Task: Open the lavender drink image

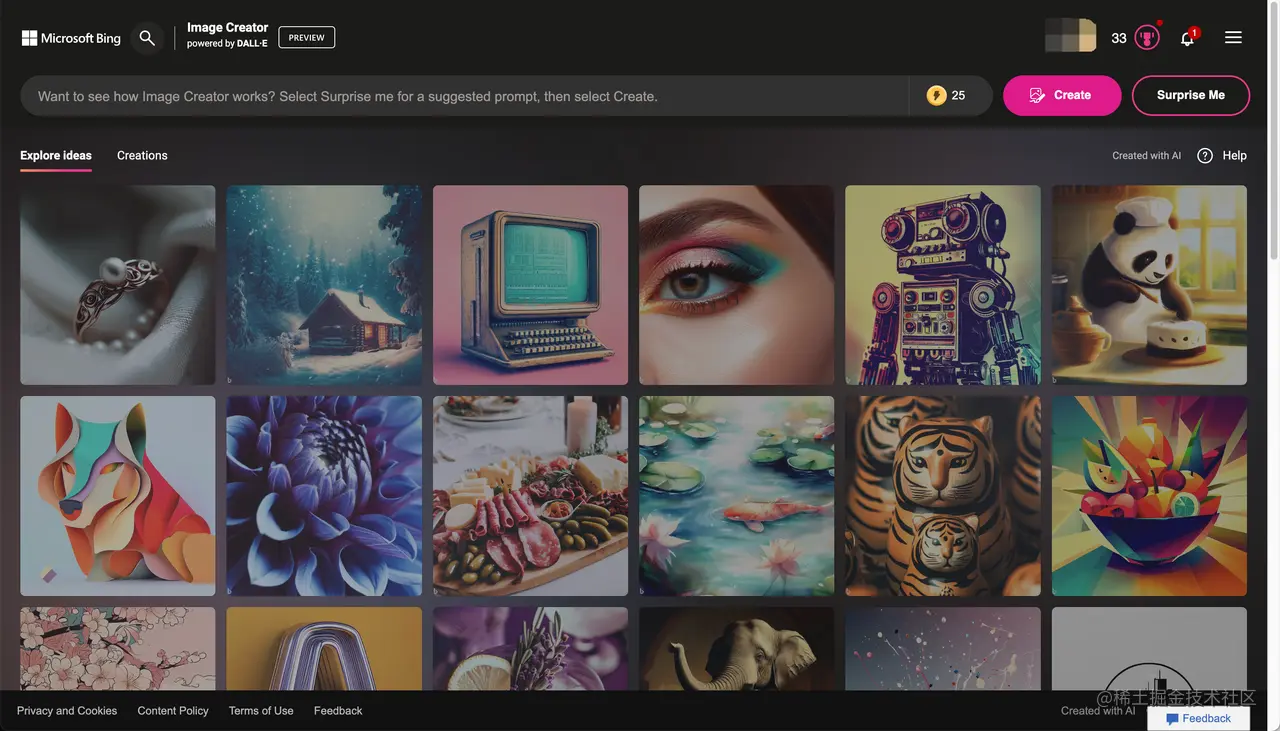Action: (531, 648)
